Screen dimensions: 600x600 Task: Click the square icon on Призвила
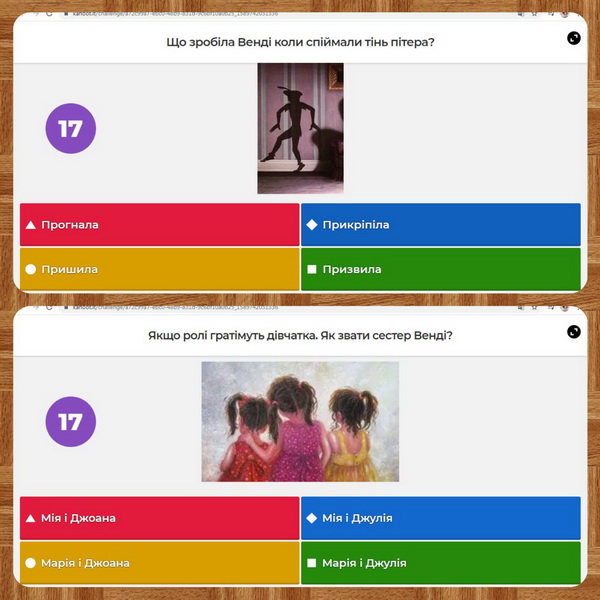coord(312,269)
